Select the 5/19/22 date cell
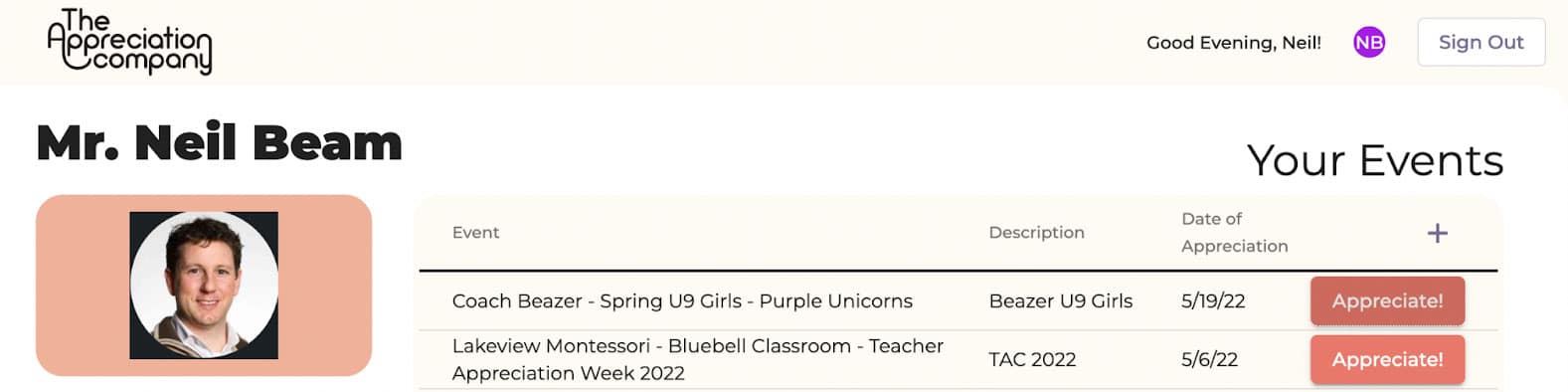The height and width of the screenshot is (392, 1568). 1213,300
